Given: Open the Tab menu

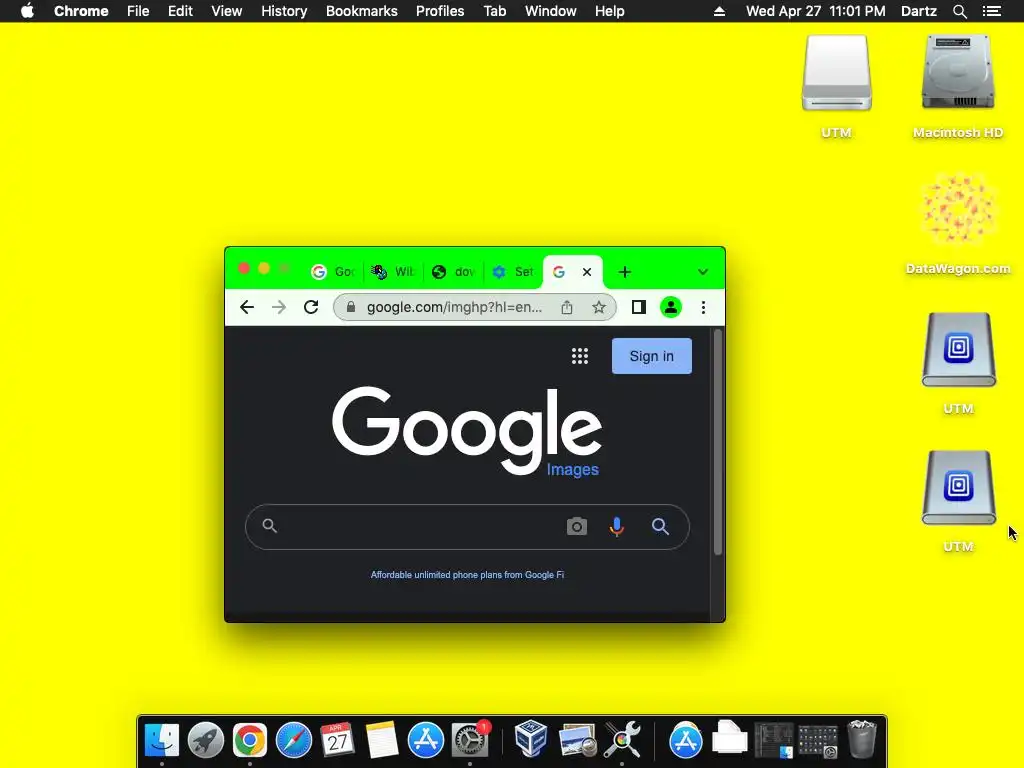Looking at the screenshot, I should tap(495, 11).
